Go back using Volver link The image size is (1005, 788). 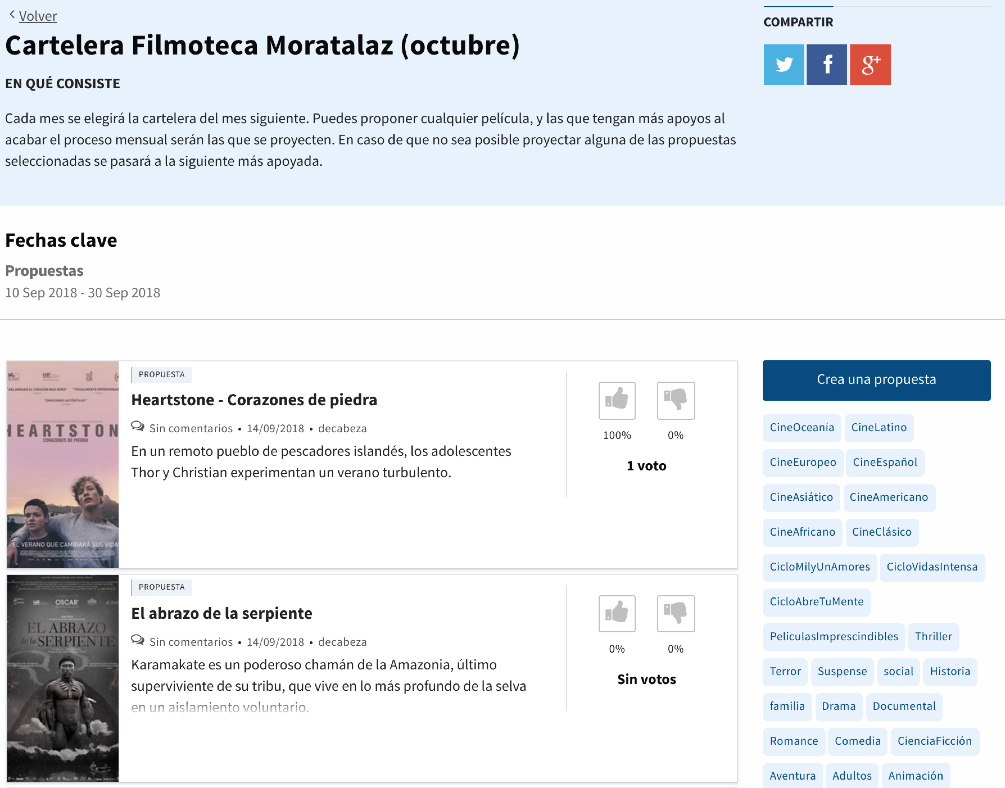coord(38,16)
